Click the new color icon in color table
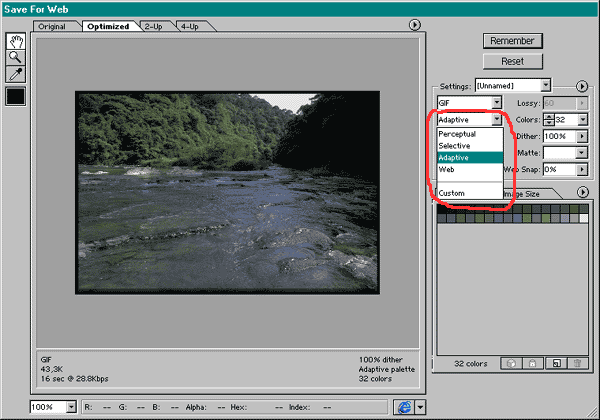This screenshot has height=420, width=600. (557, 363)
